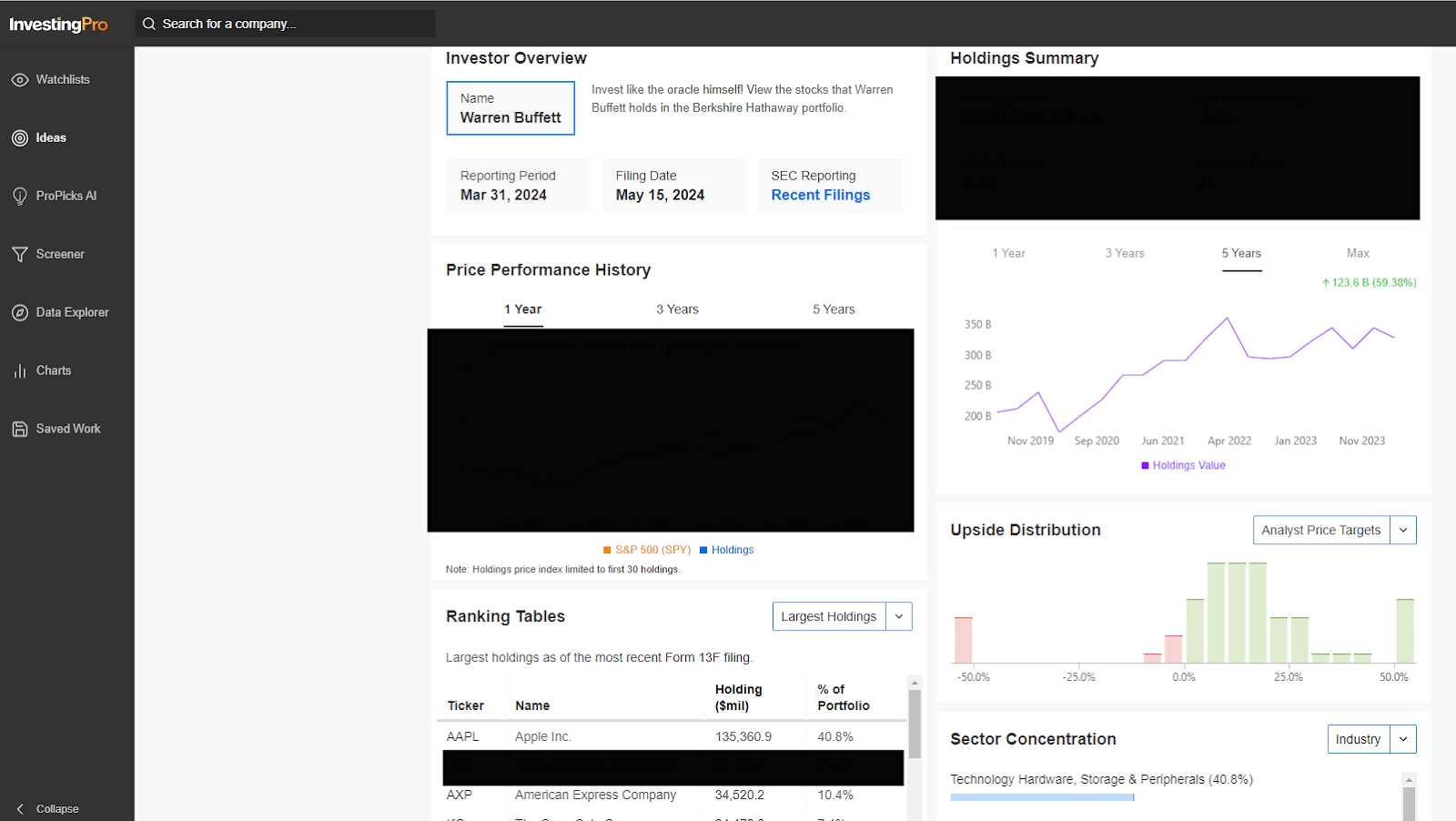The width and height of the screenshot is (1456, 821).
Task: Go to Watchlists in sidebar
Action: 63,80
